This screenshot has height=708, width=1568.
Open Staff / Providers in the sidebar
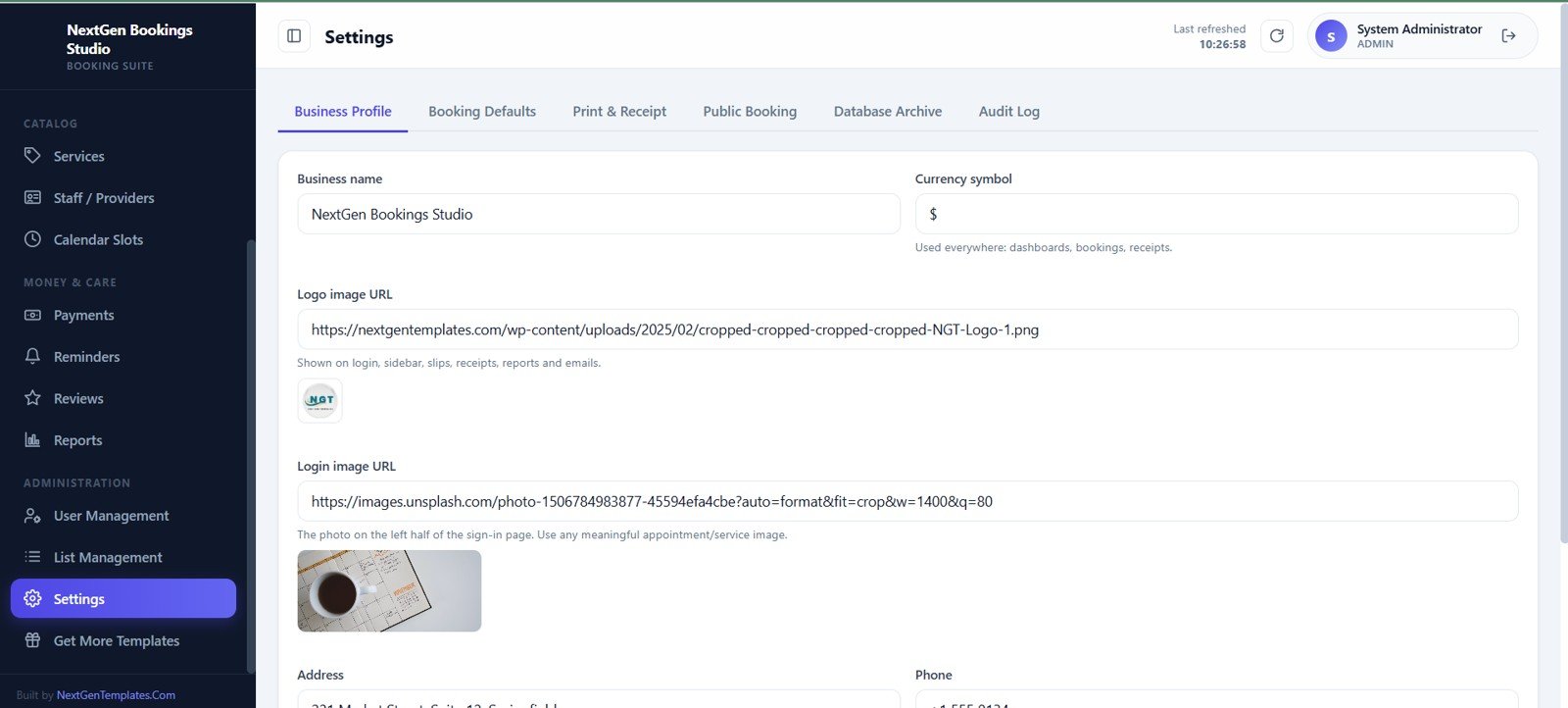coord(123,198)
